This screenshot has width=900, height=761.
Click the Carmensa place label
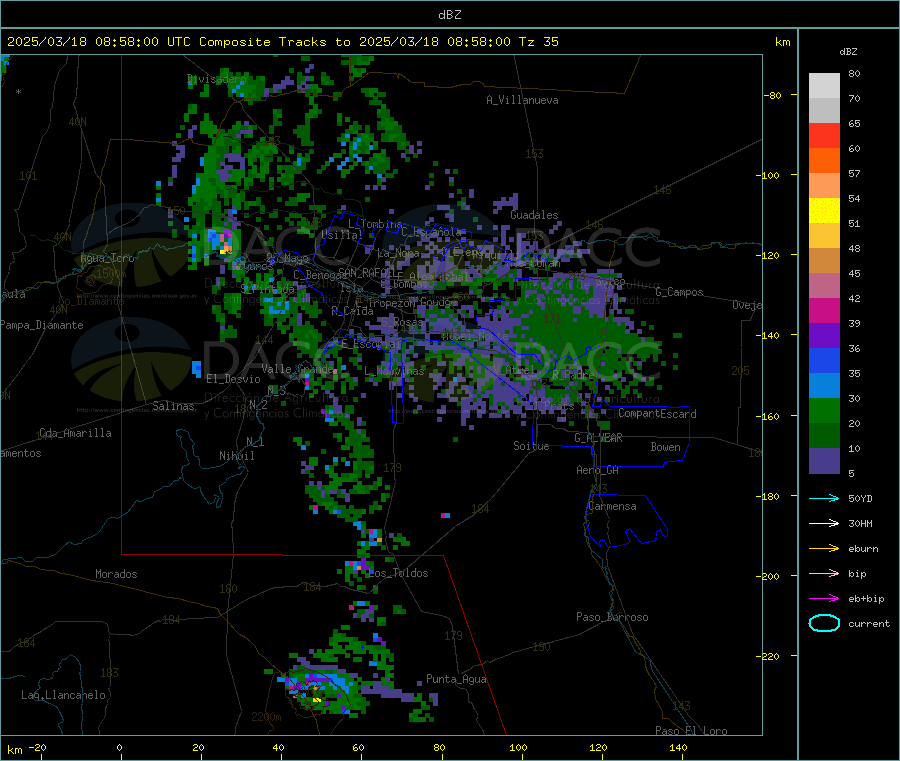click(612, 506)
